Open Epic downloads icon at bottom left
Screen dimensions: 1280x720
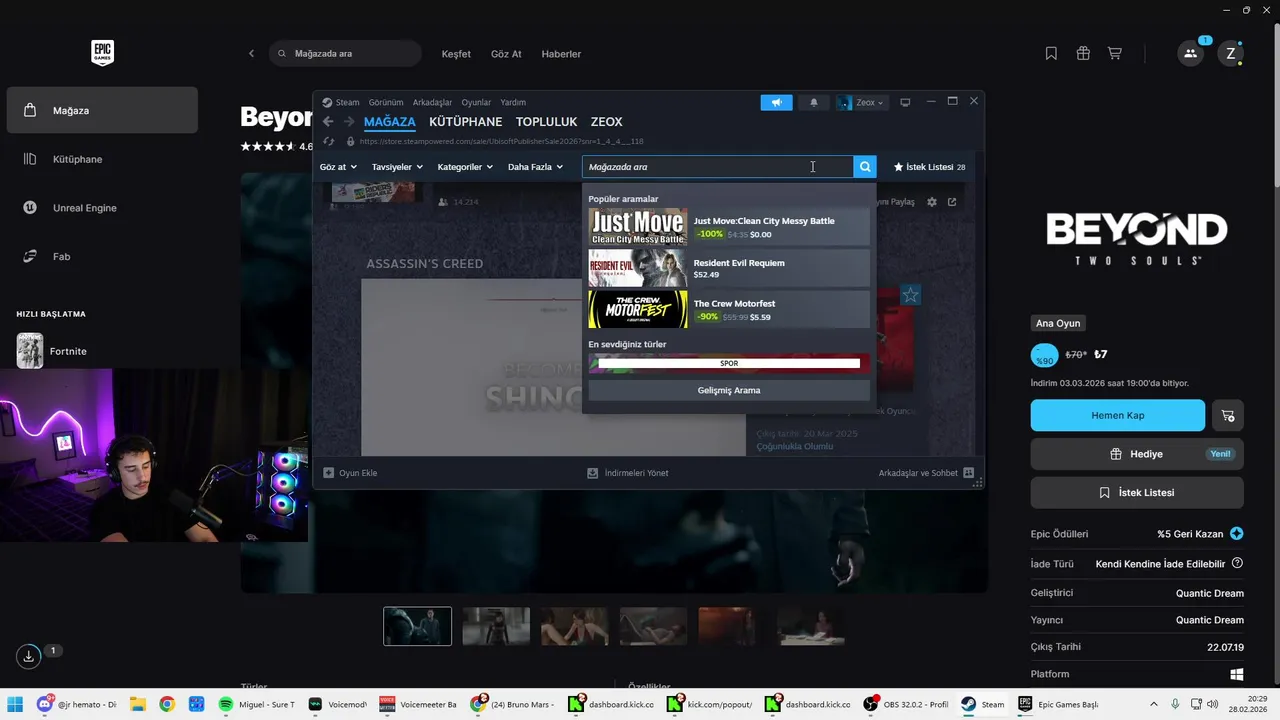[x=29, y=656]
